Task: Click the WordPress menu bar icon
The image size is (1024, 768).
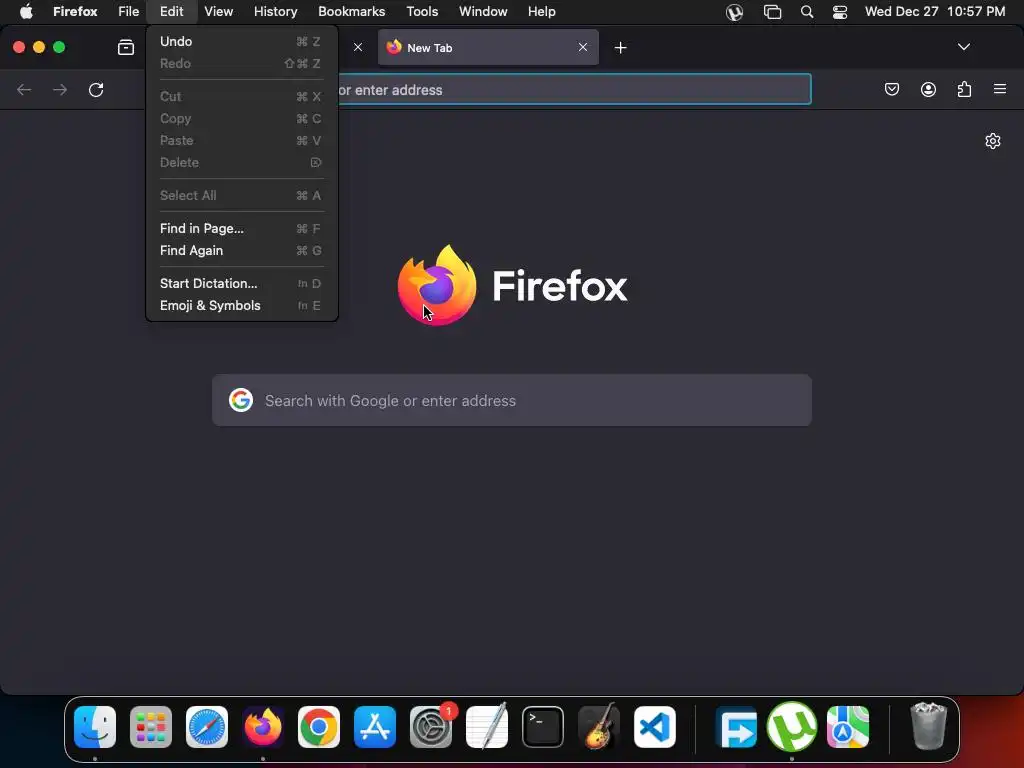Action: point(734,12)
